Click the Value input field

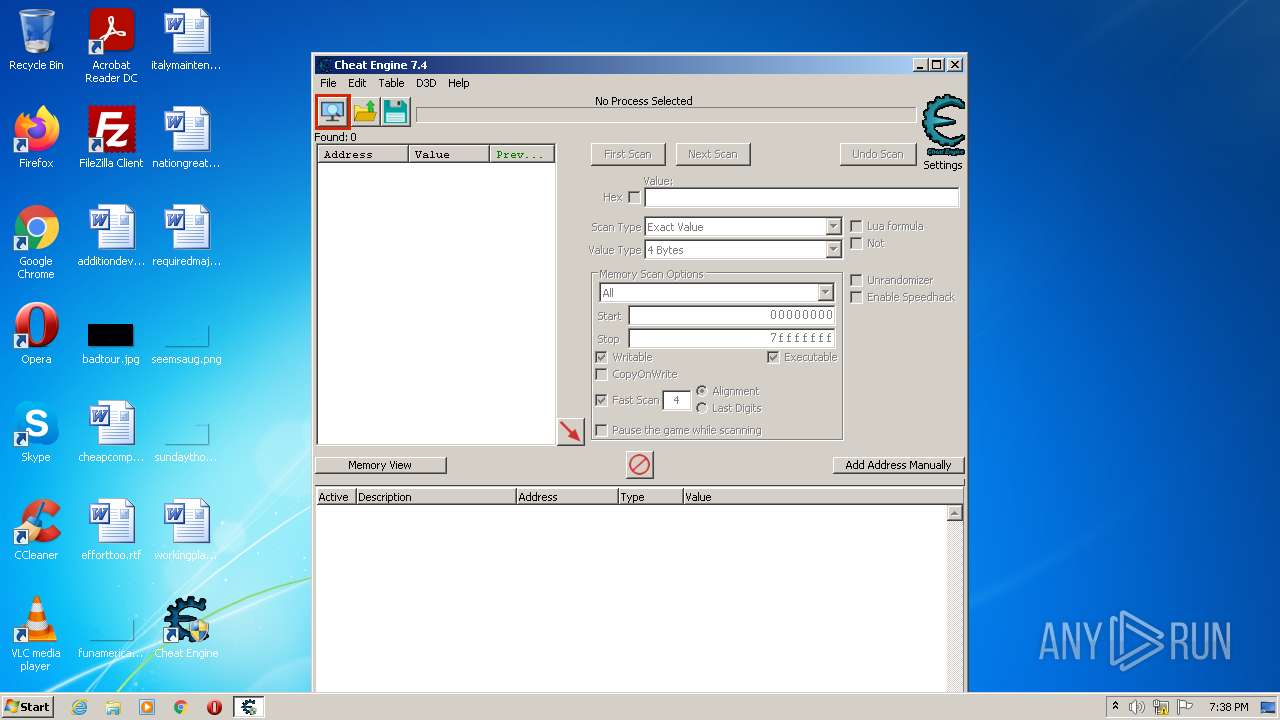coord(801,198)
